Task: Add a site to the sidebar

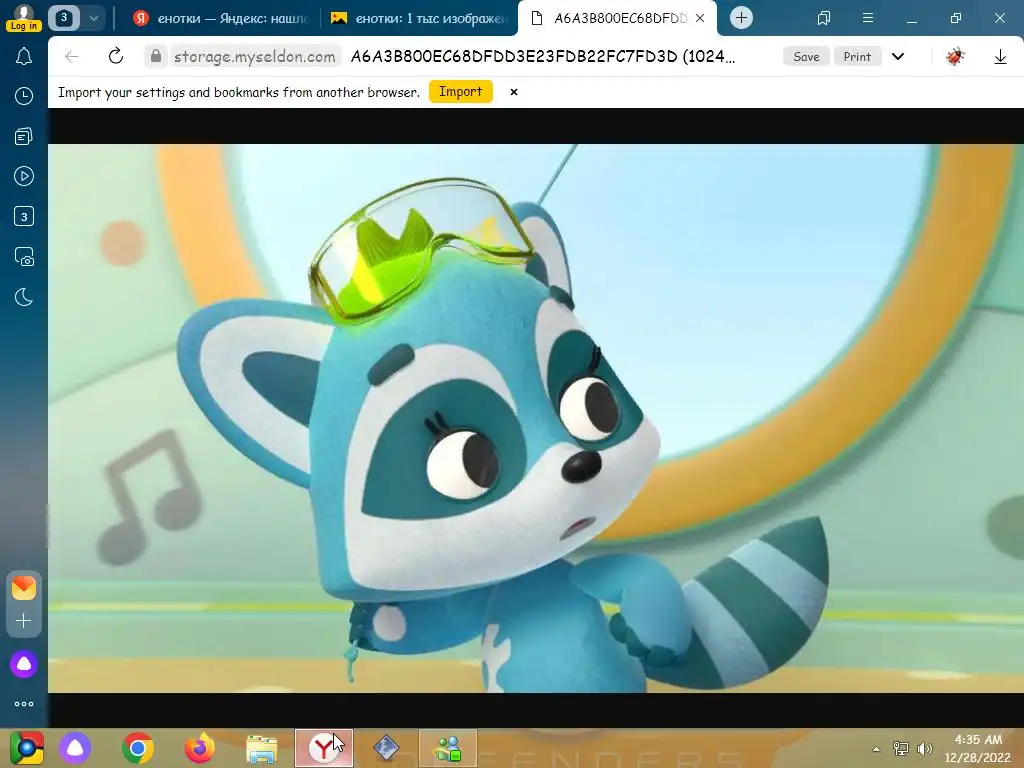Action: [x=24, y=620]
